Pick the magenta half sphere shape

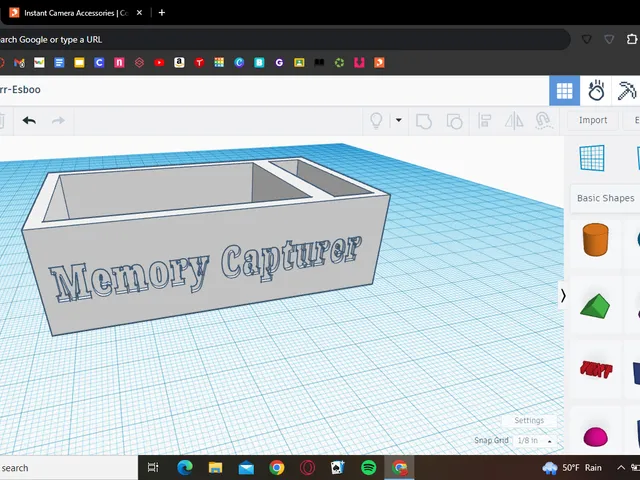point(596,437)
